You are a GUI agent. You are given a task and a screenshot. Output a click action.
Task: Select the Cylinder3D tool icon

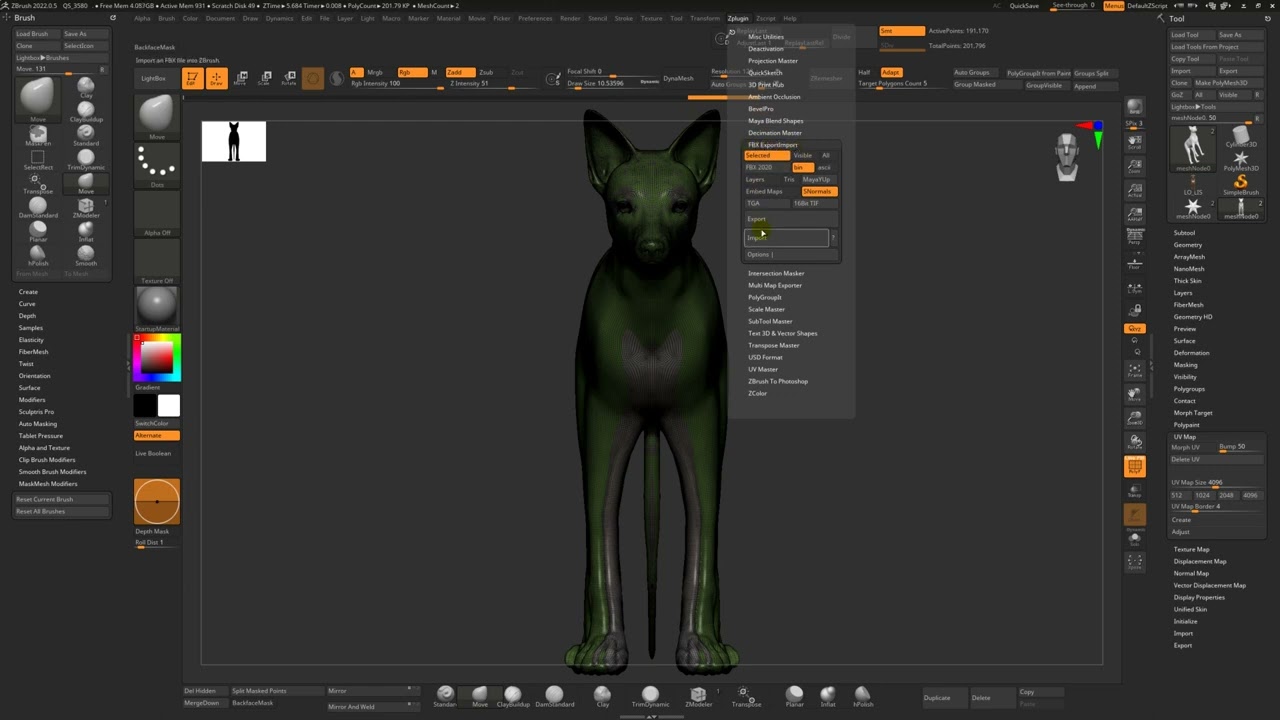point(1241,136)
